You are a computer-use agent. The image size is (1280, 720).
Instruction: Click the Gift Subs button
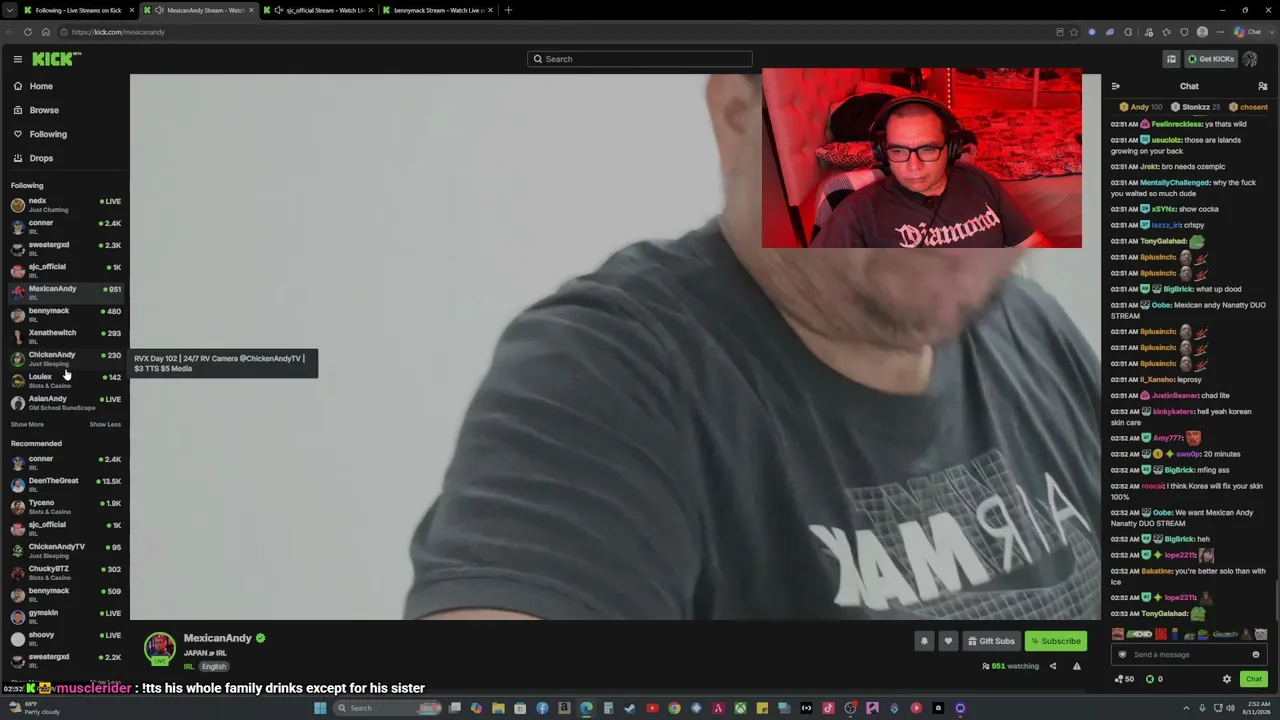[x=991, y=641]
